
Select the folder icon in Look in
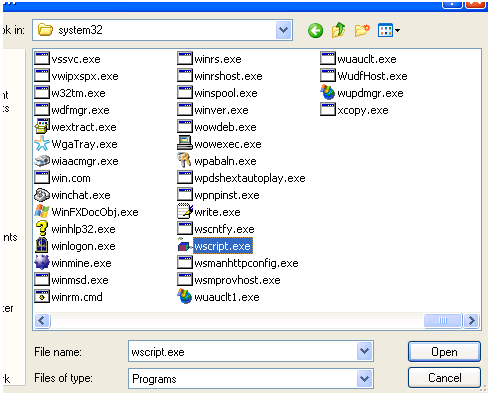[x=45, y=30]
